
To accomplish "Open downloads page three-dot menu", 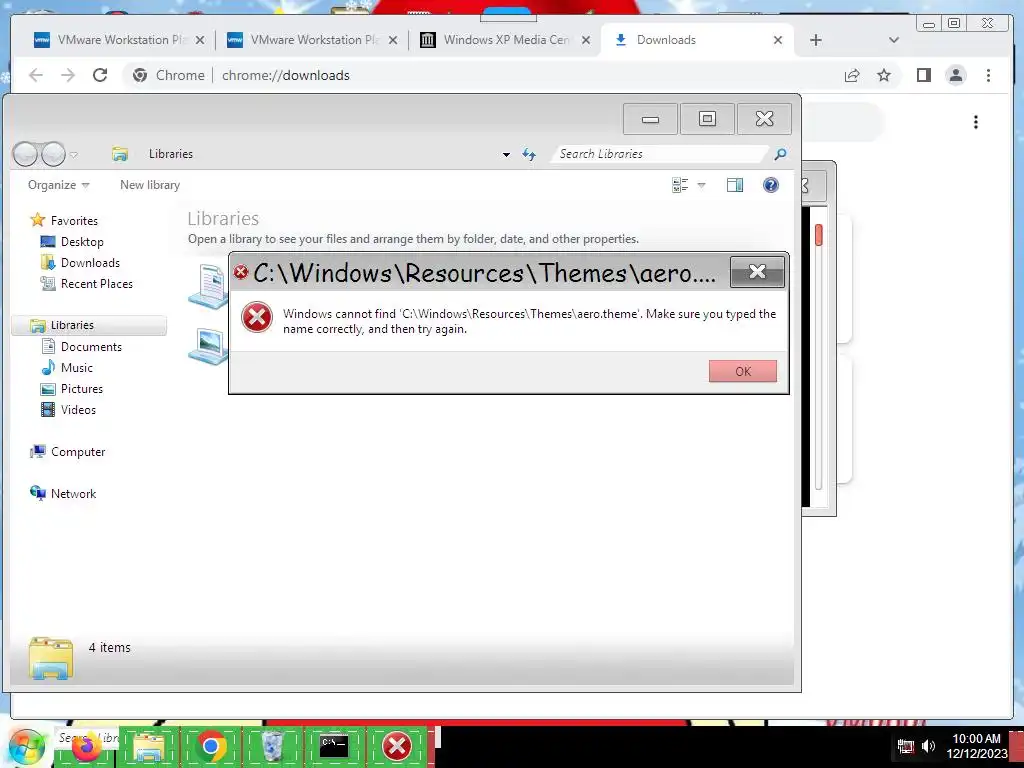I will coord(976,122).
